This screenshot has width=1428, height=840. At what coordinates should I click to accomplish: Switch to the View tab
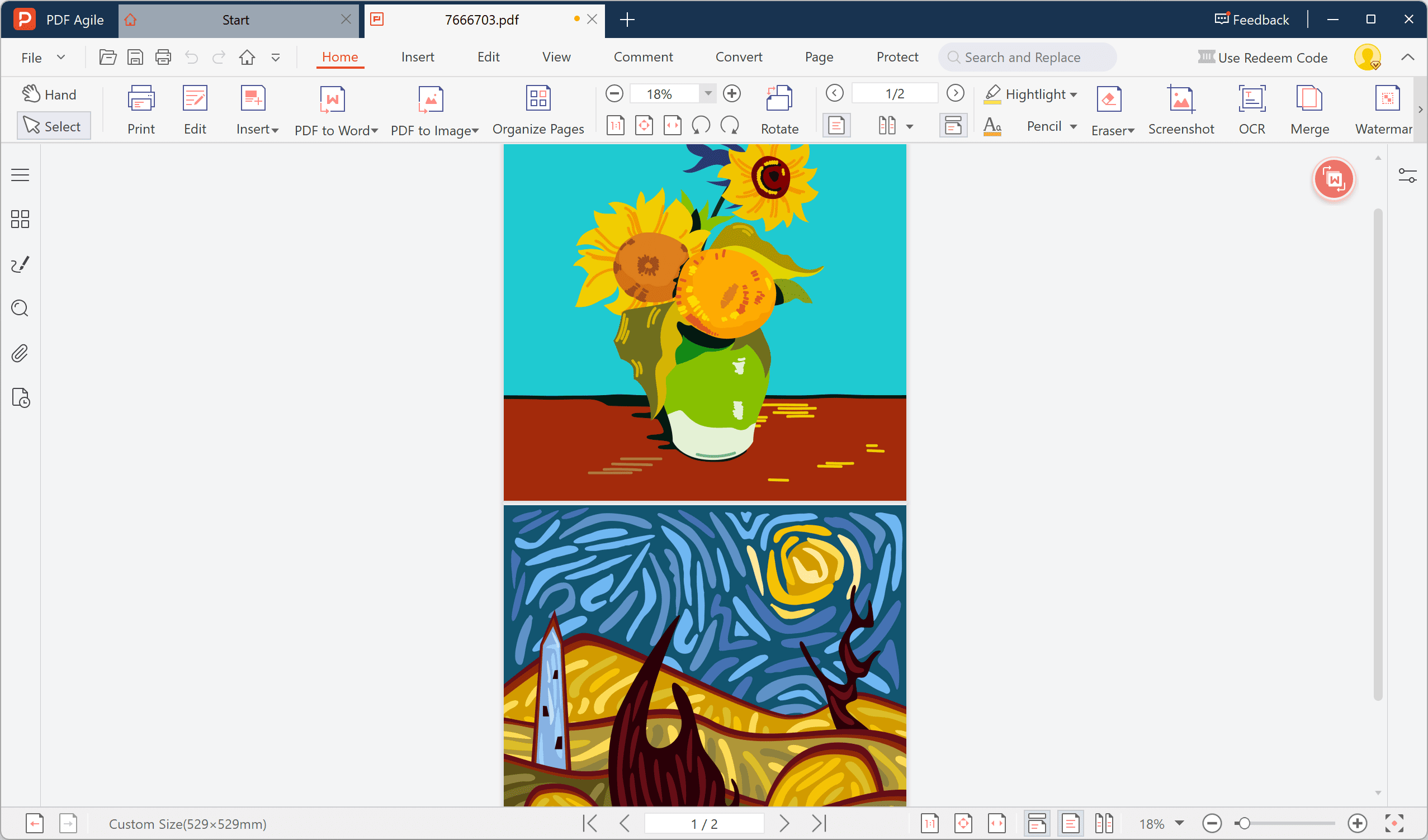pos(556,56)
